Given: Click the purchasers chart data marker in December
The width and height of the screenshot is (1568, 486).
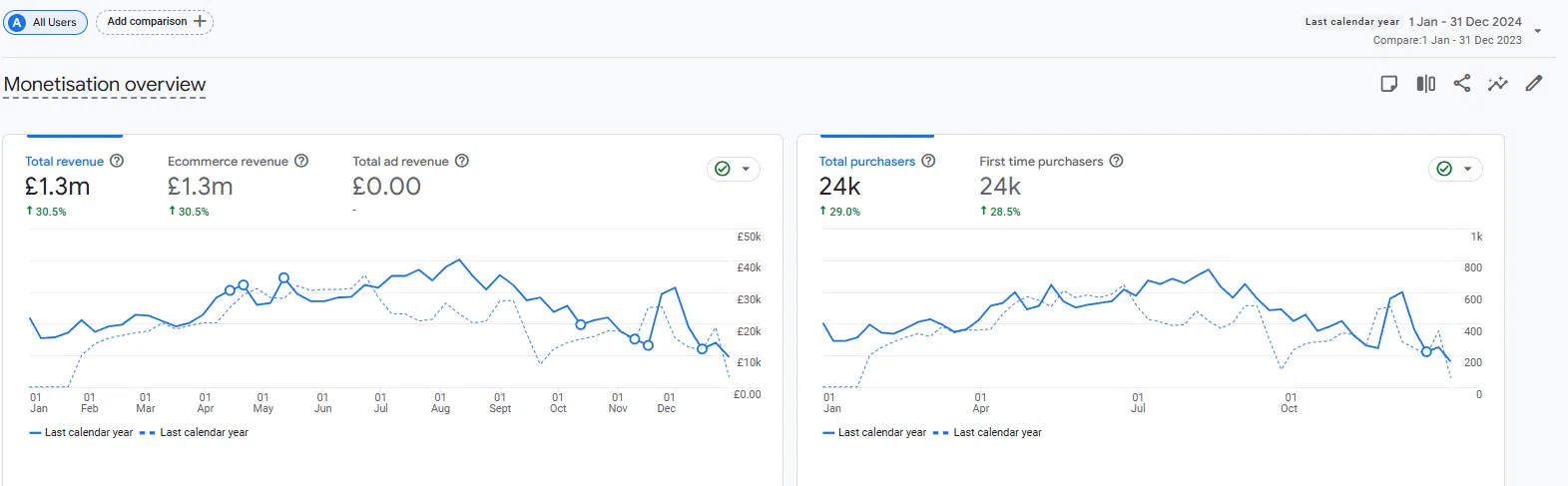Looking at the screenshot, I should [1426, 351].
